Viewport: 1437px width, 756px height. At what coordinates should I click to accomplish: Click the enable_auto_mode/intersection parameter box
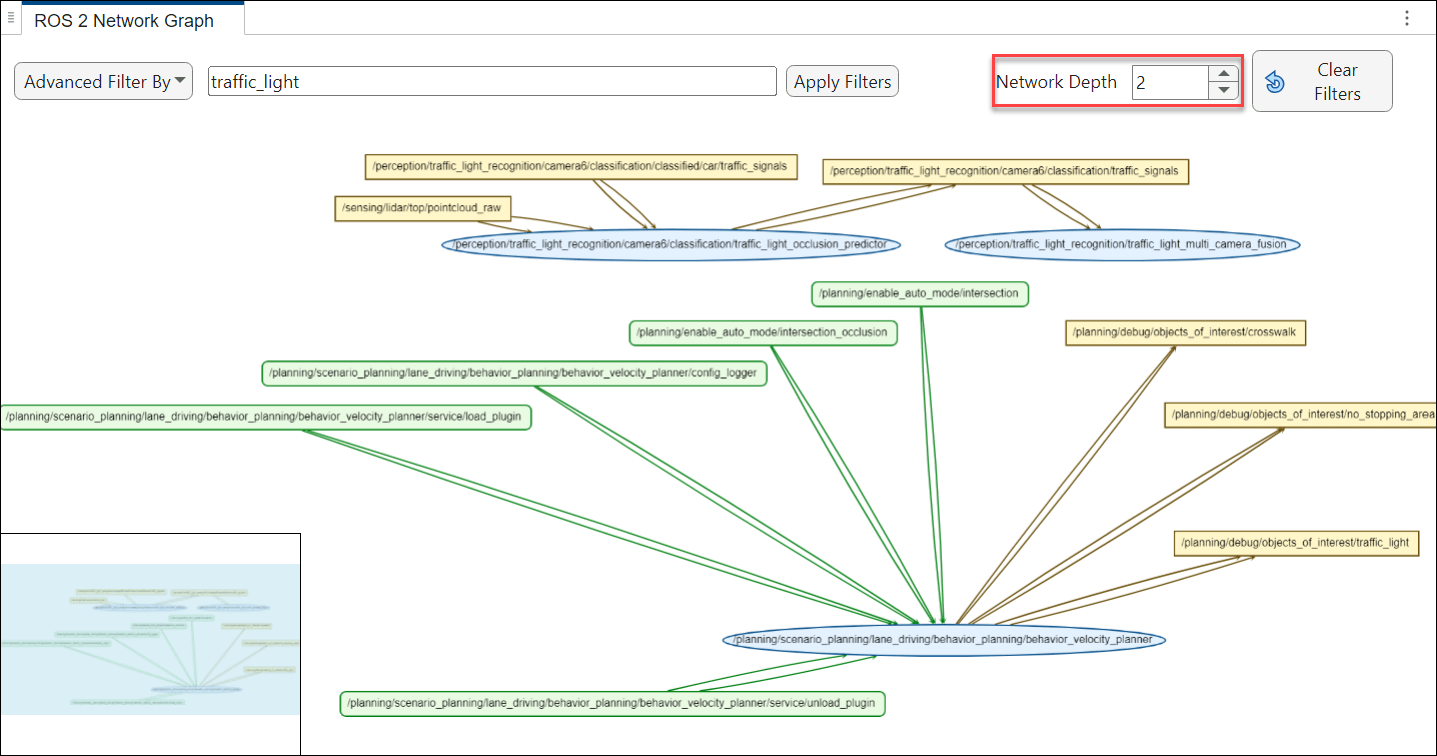(919, 294)
